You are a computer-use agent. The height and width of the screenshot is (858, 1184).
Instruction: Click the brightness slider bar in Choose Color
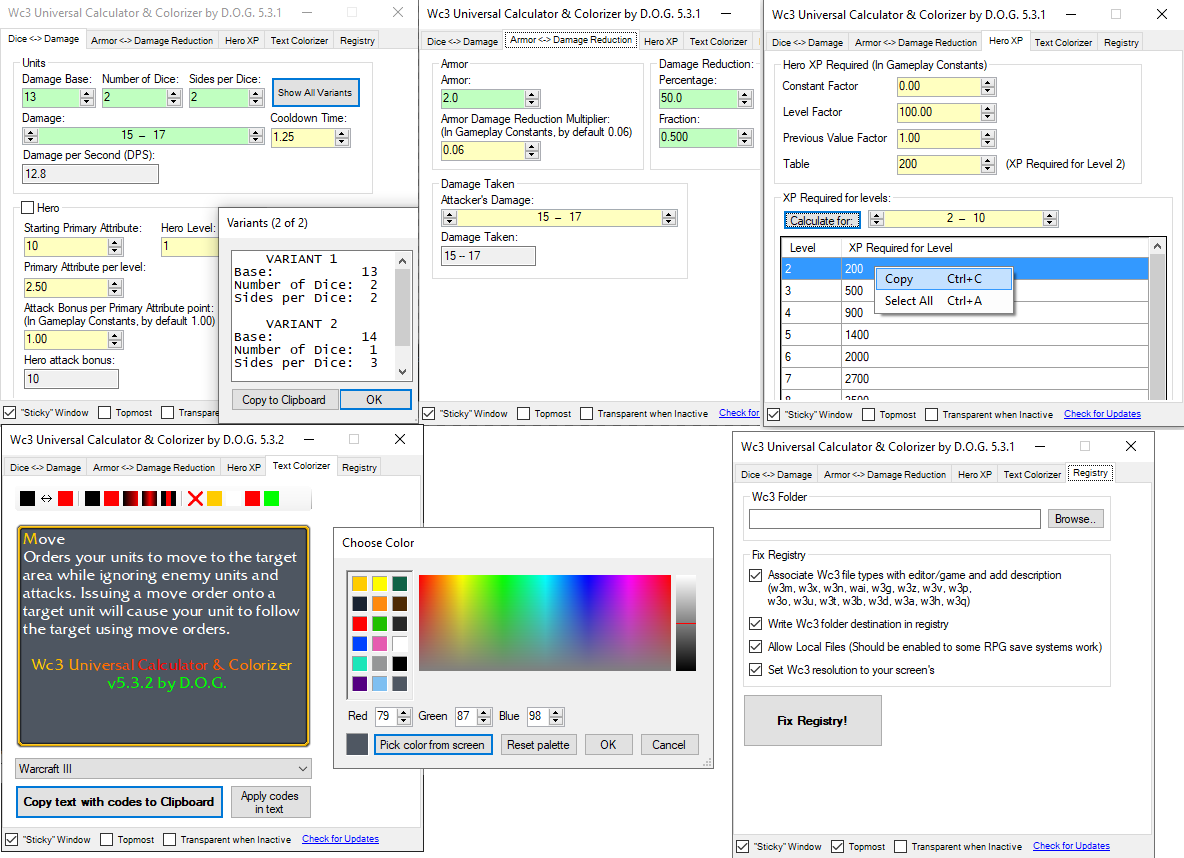tap(686, 623)
